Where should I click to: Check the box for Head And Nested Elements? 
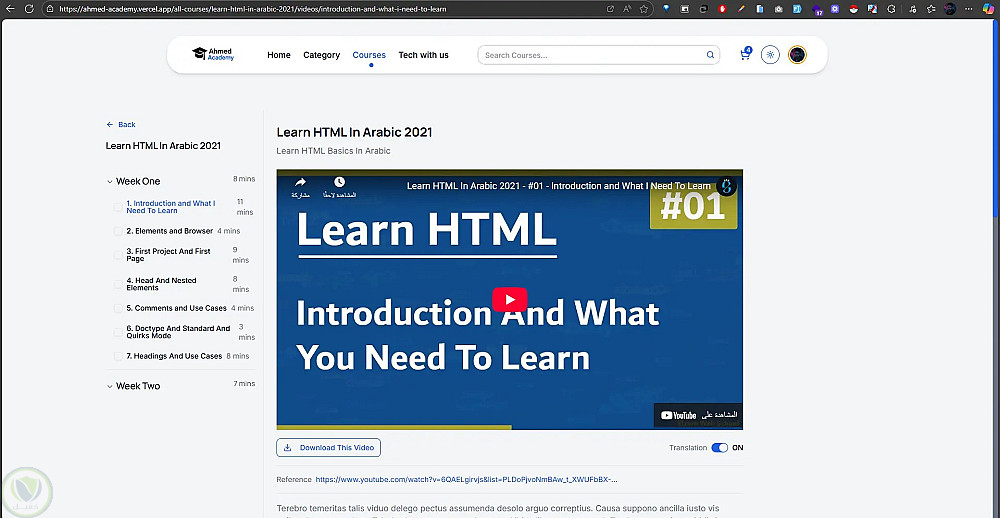click(x=118, y=285)
